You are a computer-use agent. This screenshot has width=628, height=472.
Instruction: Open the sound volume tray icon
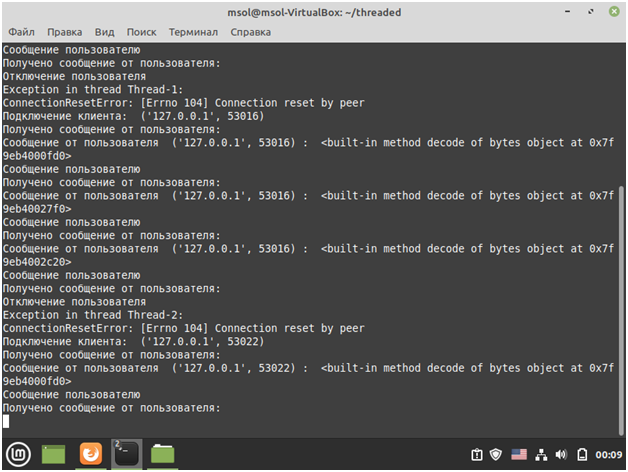[x=561, y=455]
